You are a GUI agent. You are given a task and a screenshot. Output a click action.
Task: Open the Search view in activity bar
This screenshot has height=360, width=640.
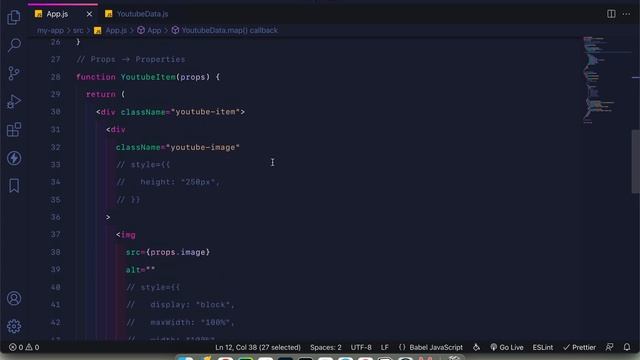click(14, 45)
